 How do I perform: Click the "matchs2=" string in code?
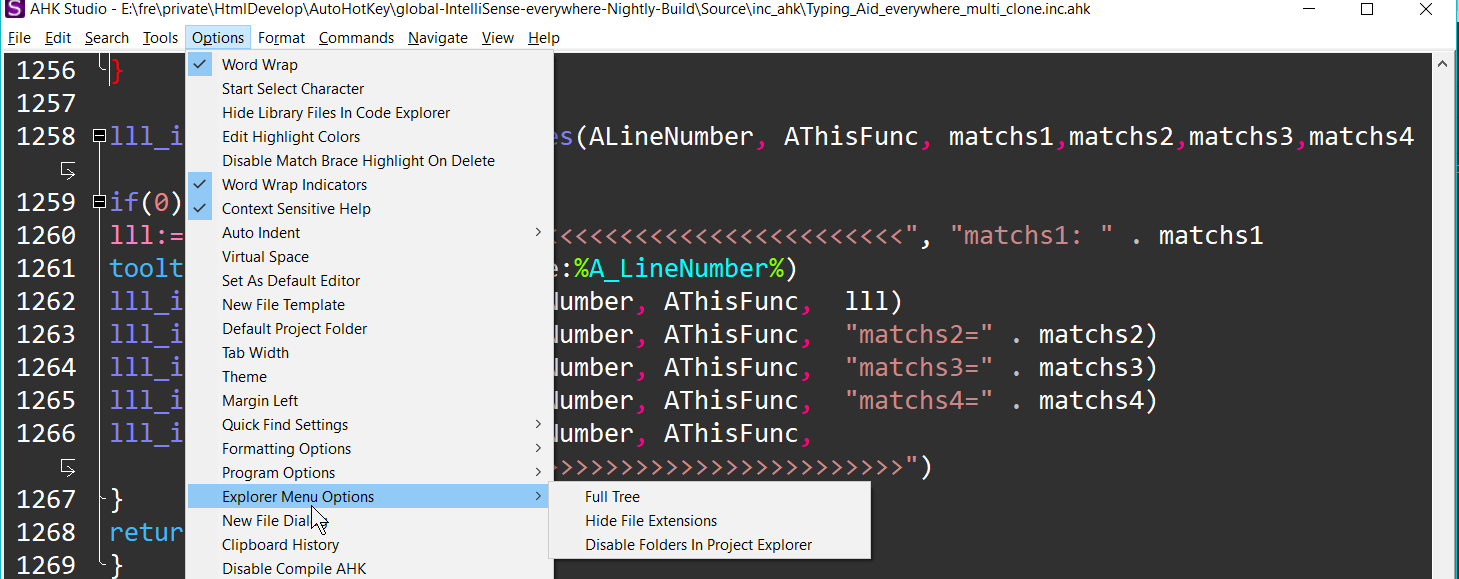pyautogui.click(x=919, y=334)
